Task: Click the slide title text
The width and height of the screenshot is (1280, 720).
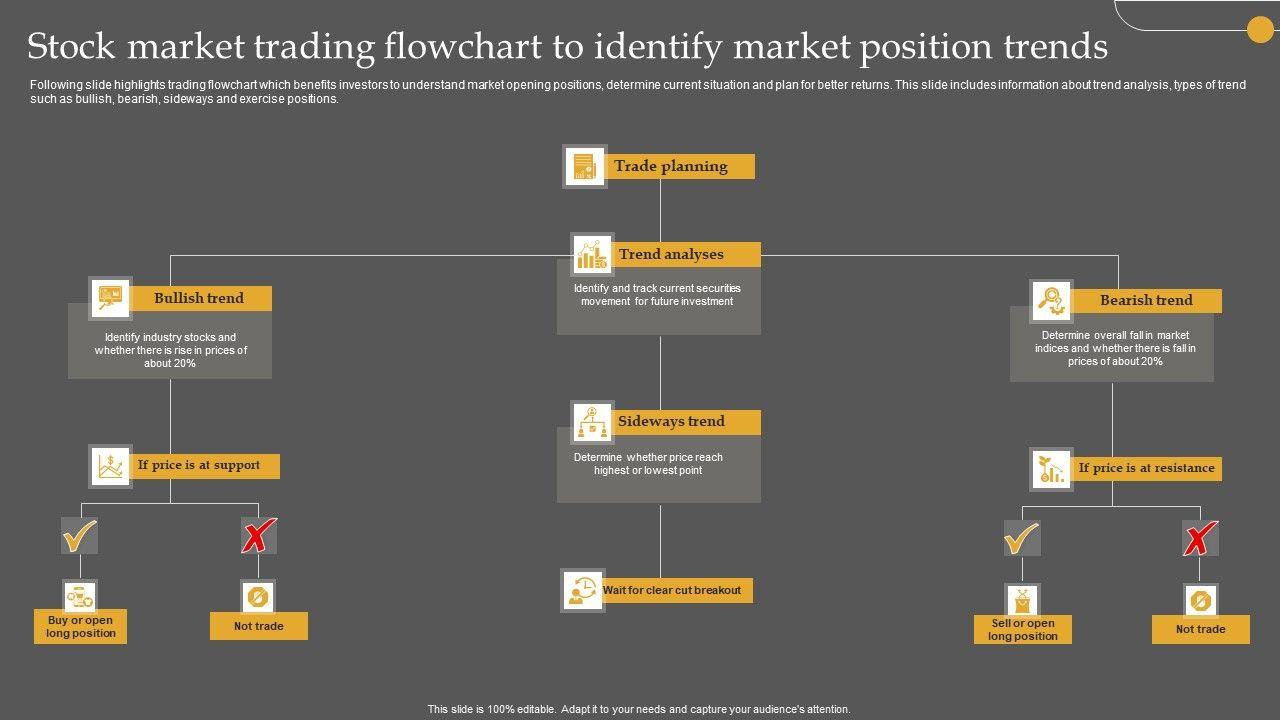Action: pyautogui.click(x=567, y=47)
